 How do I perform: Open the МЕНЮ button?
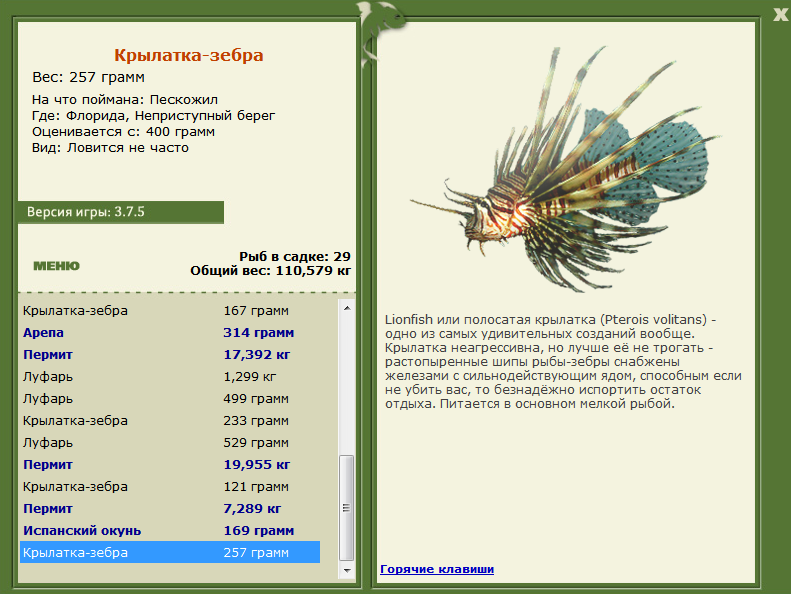(56, 266)
